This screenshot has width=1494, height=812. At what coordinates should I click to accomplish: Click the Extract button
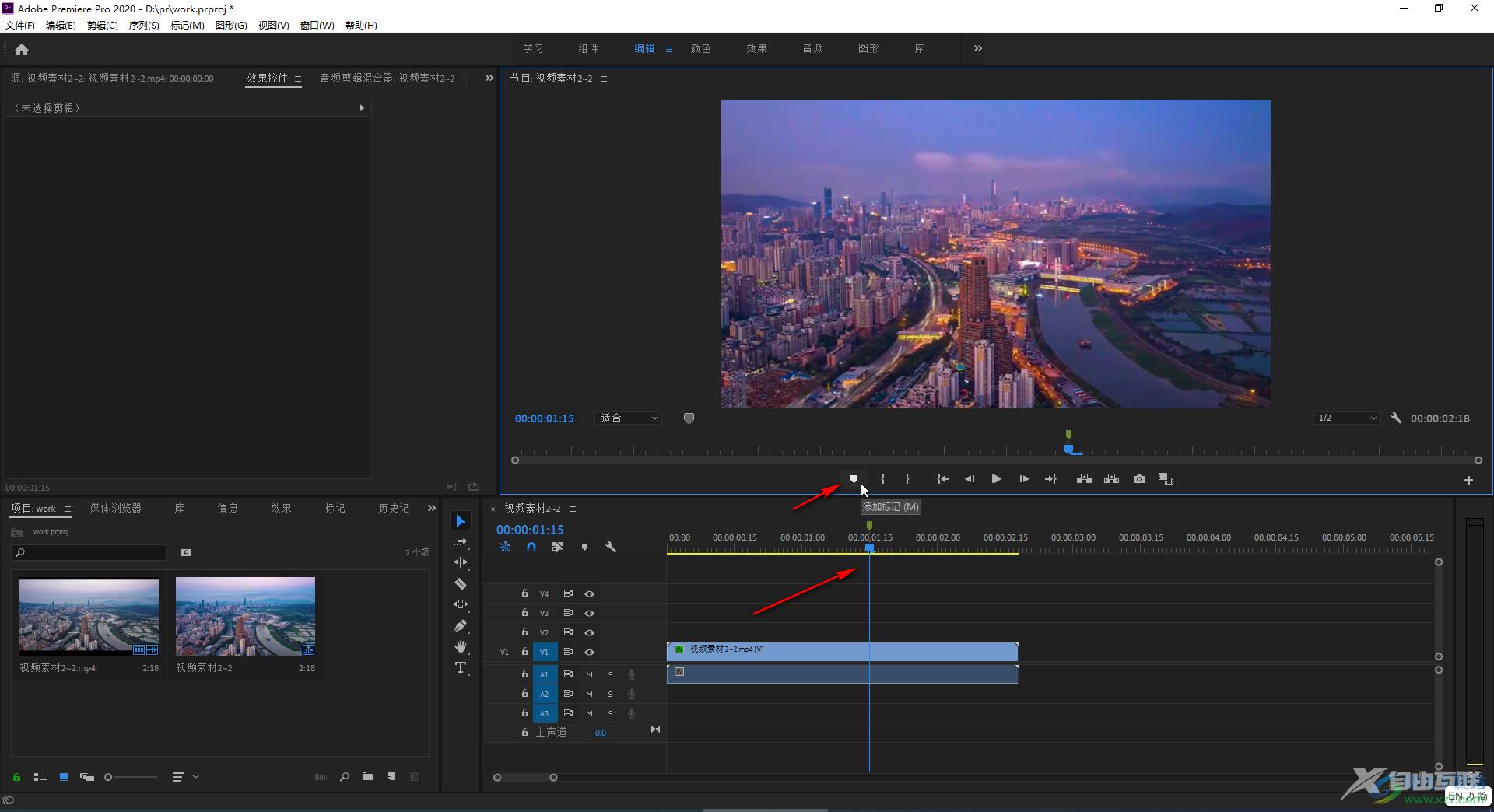tap(1111, 479)
